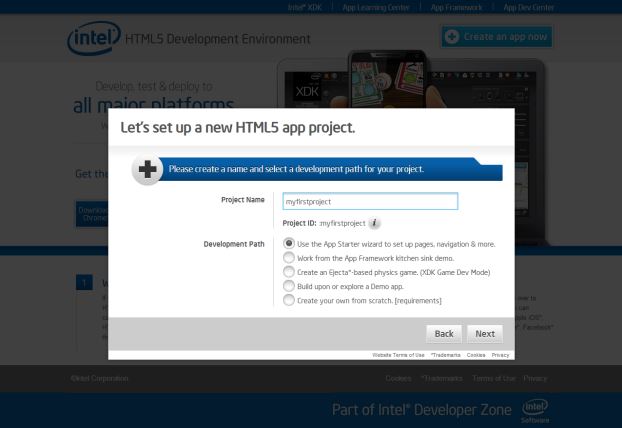Select Build upon or explore a Demo app
Image resolution: width=622 pixels, height=428 pixels.
(289, 286)
